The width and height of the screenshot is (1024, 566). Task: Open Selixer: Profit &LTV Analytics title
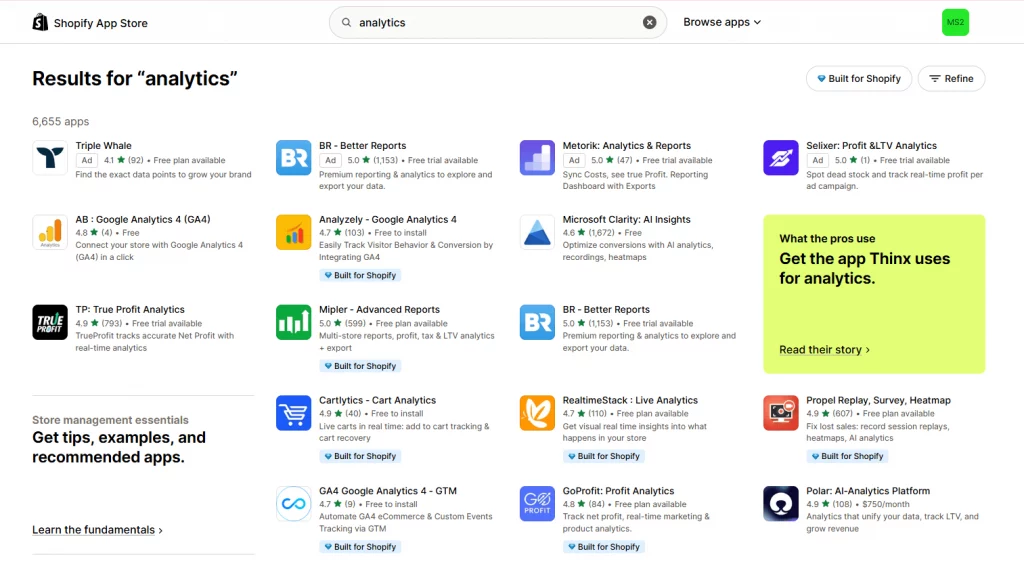pyautogui.click(x=871, y=146)
